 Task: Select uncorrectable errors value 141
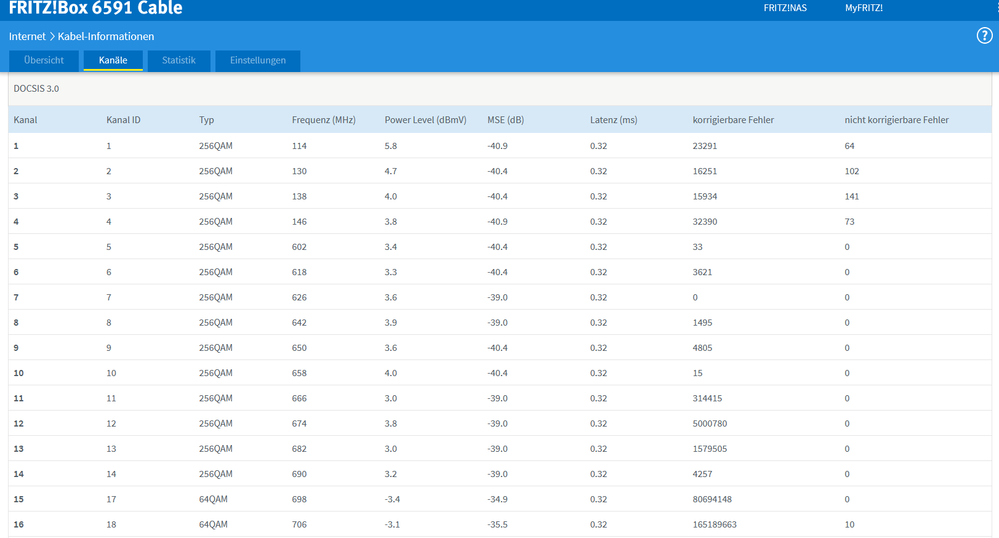point(852,196)
